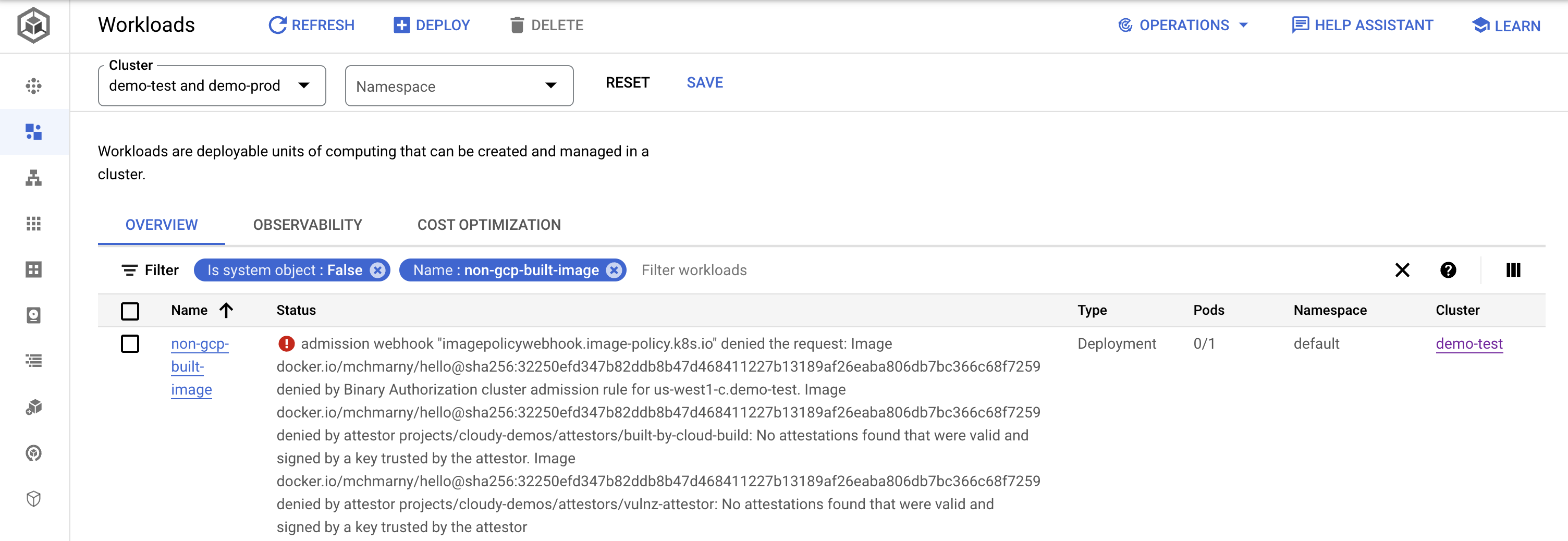Click the 'Deployment' type cell
This screenshot has width=1568, height=541.
click(x=1117, y=344)
